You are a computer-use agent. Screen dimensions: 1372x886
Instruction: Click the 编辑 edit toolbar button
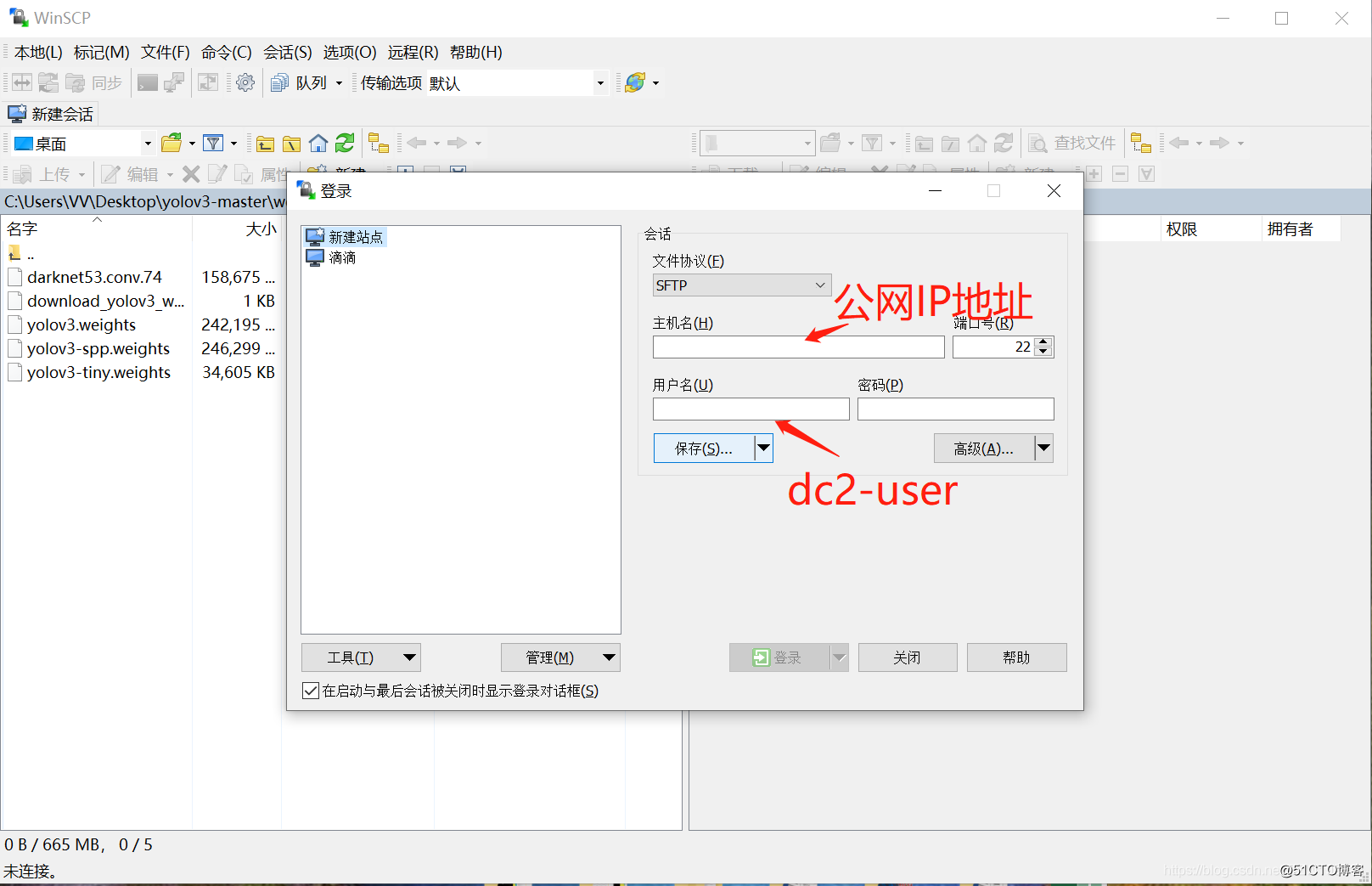point(130,174)
